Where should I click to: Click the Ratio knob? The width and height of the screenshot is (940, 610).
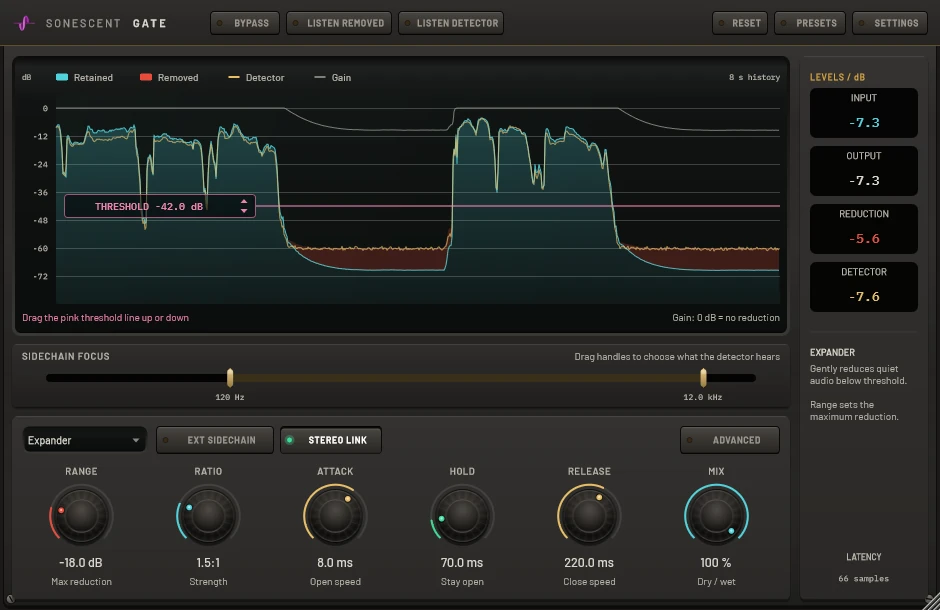point(208,515)
